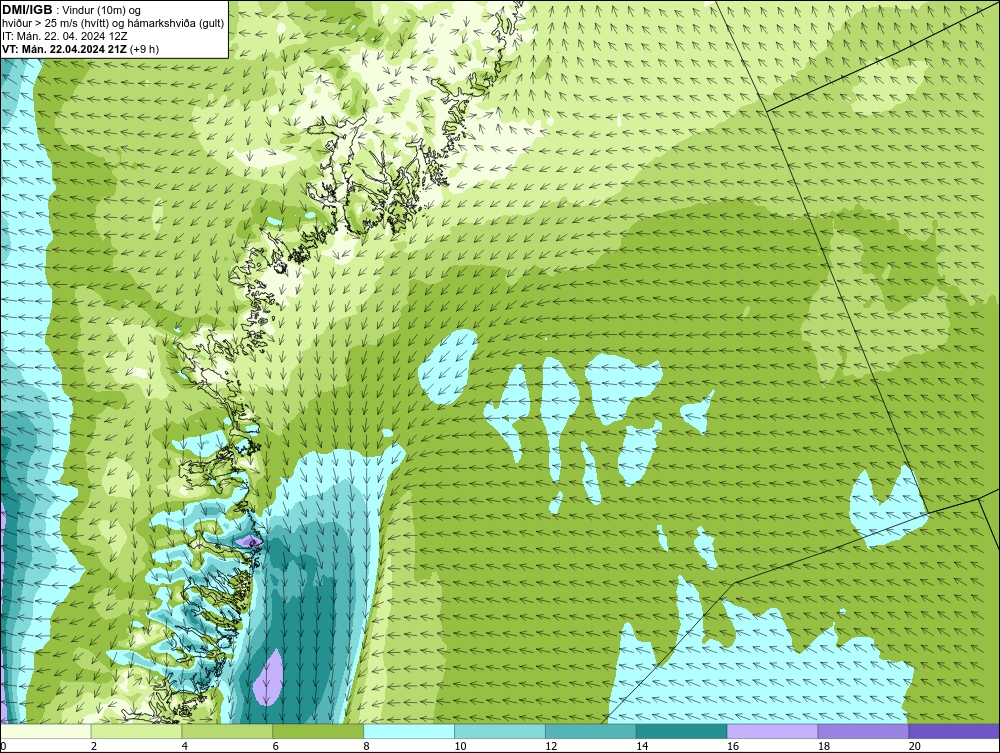Click the "16" label on the color scale
The width and height of the screenshot is (1000, 753).
[x=733, y=746]
